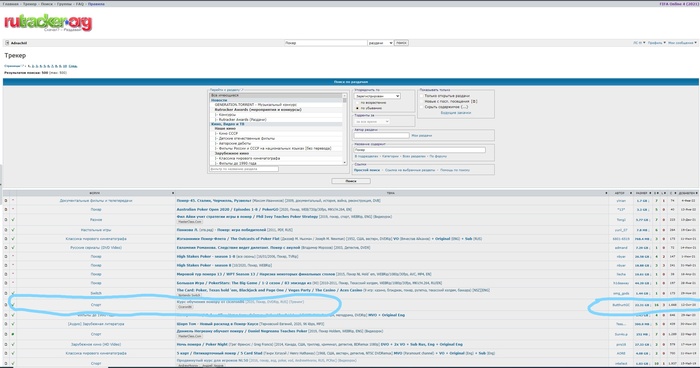Click checkmark icon in Poker Night row
The height and width of the screenshot is (368, 700).
(13, 344)
